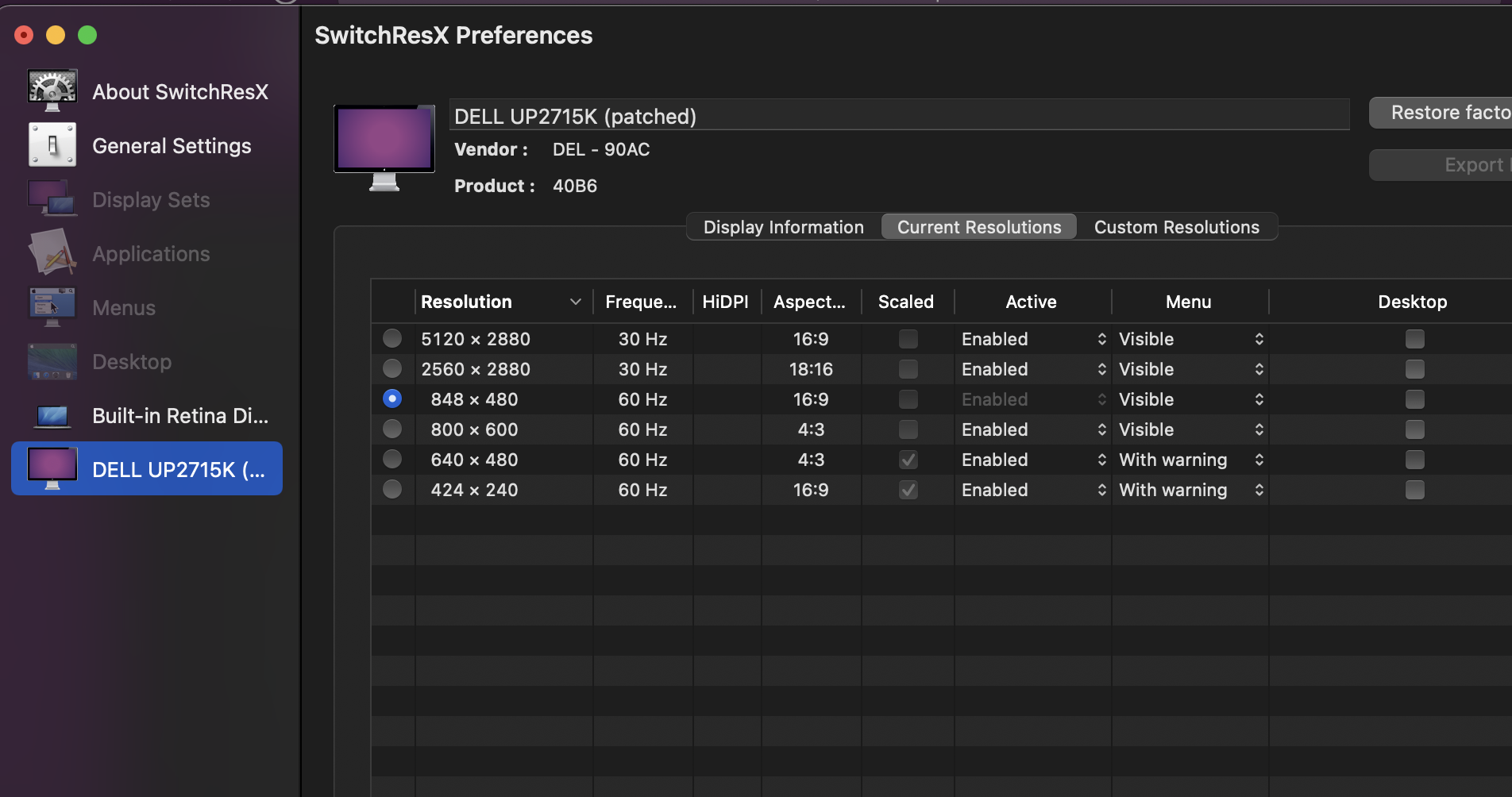This screenshot has width=1512, height=797.
Task: Click the Applications sidebar icon
Action: (x=52, y=252)
